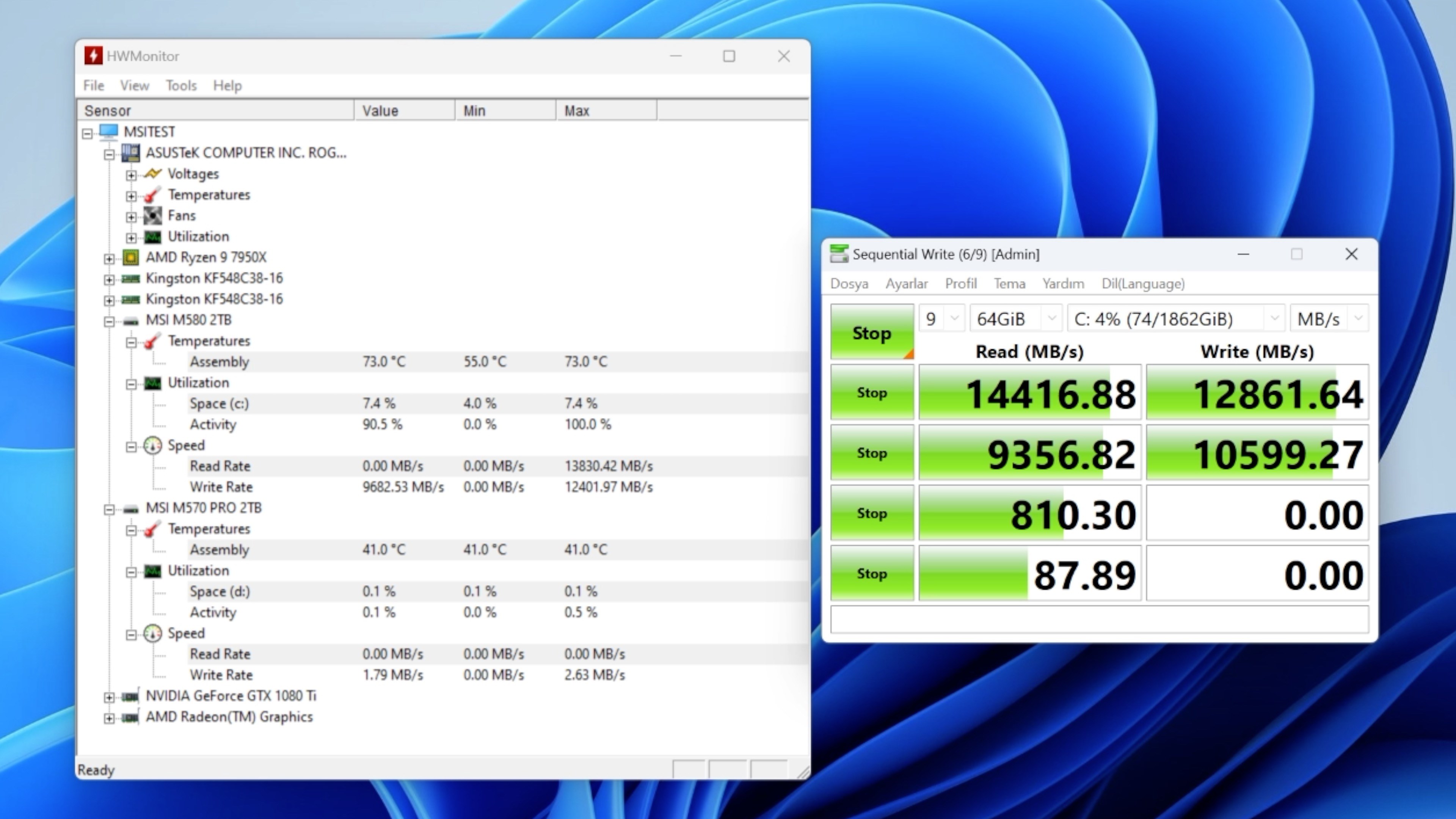Viewport: 1456px width, 819px height.
Task: Open the MB/s unit dropdown
Action: pos(1329,319)
